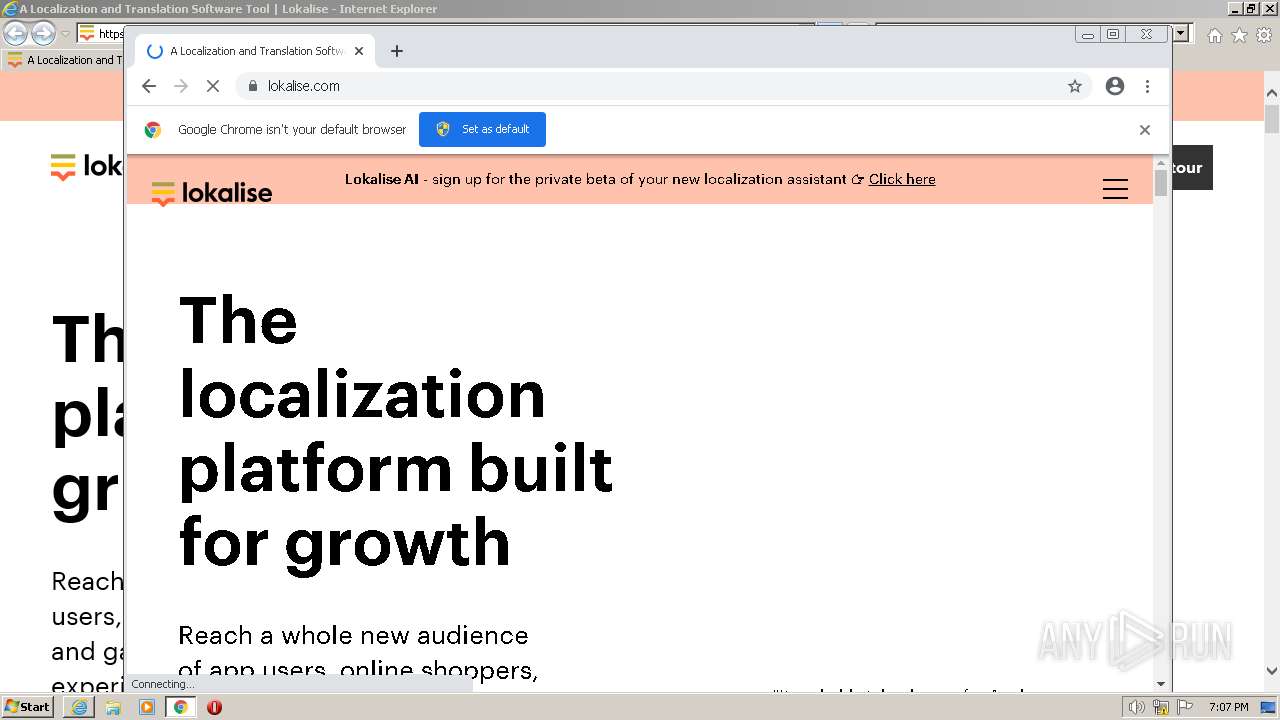Select the Lokalise tab in Internet Explorer
The height and width of the screenshot is (720, 1280).
62,60
